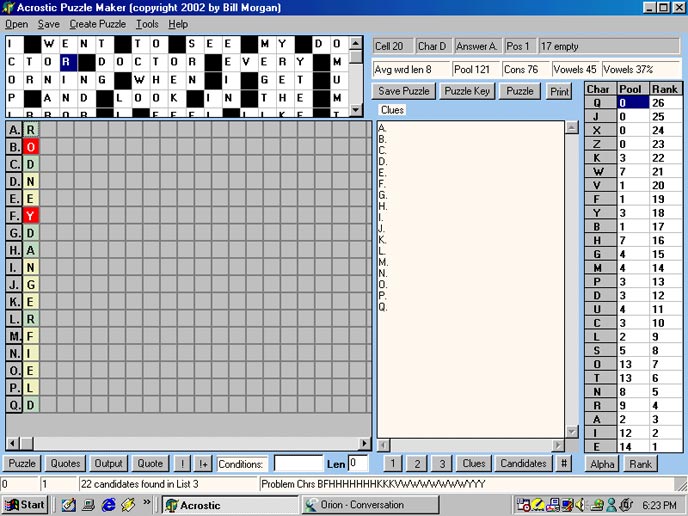688x516 pixels.
Task: Click the Candidates button
Action: [523, 463]
